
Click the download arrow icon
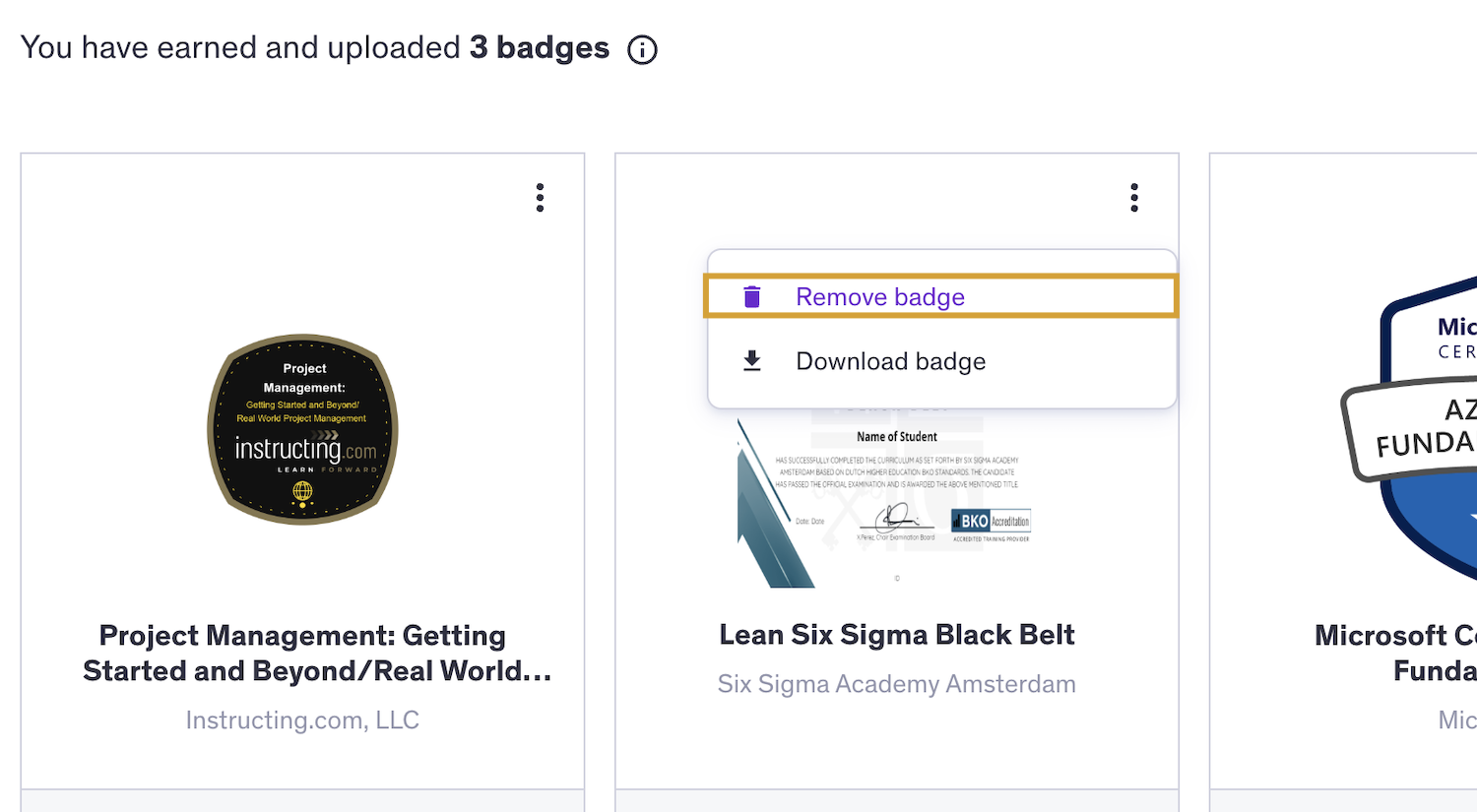point(752,361)
